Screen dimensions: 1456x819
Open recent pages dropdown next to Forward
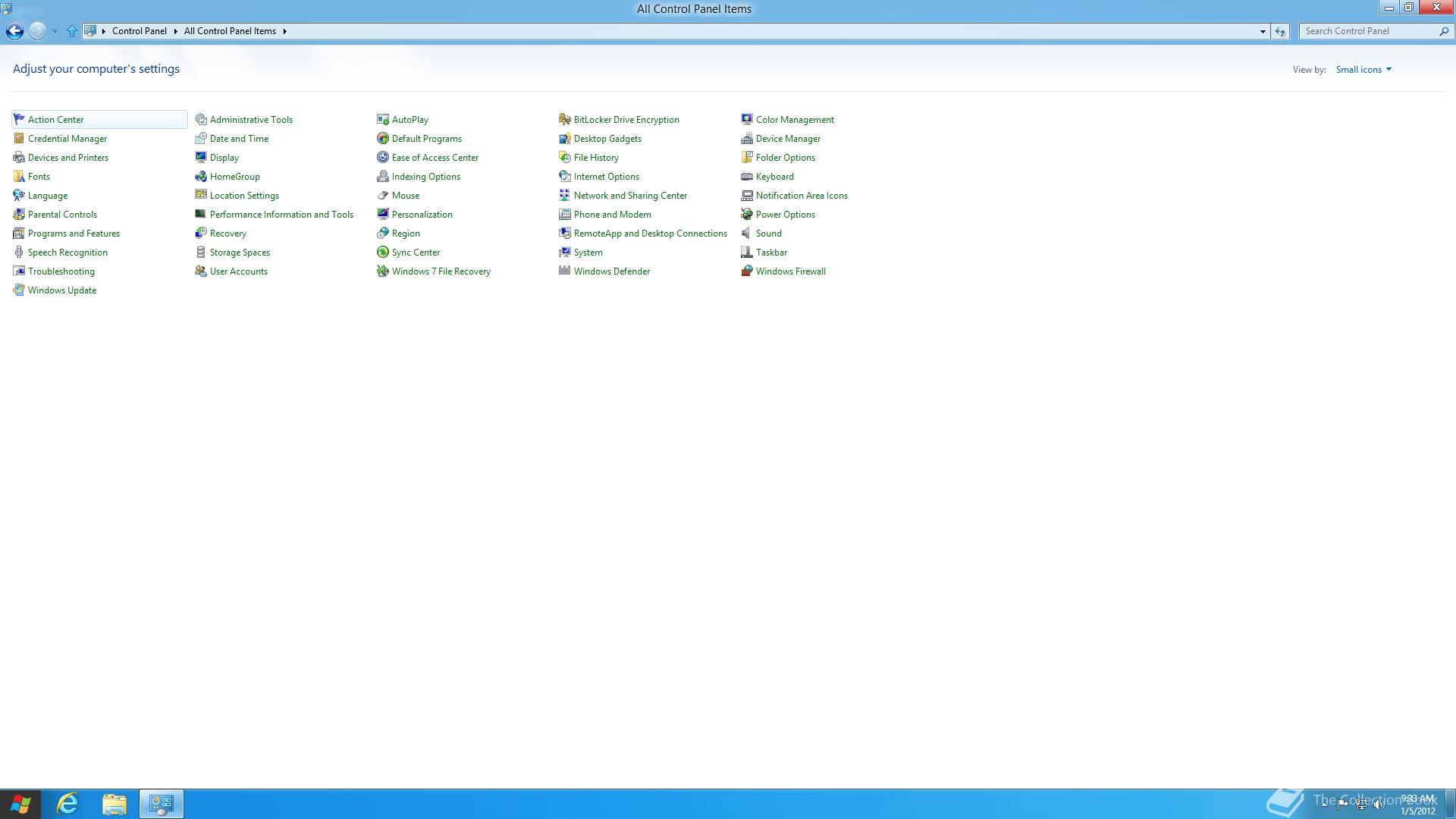coord(55,31)
